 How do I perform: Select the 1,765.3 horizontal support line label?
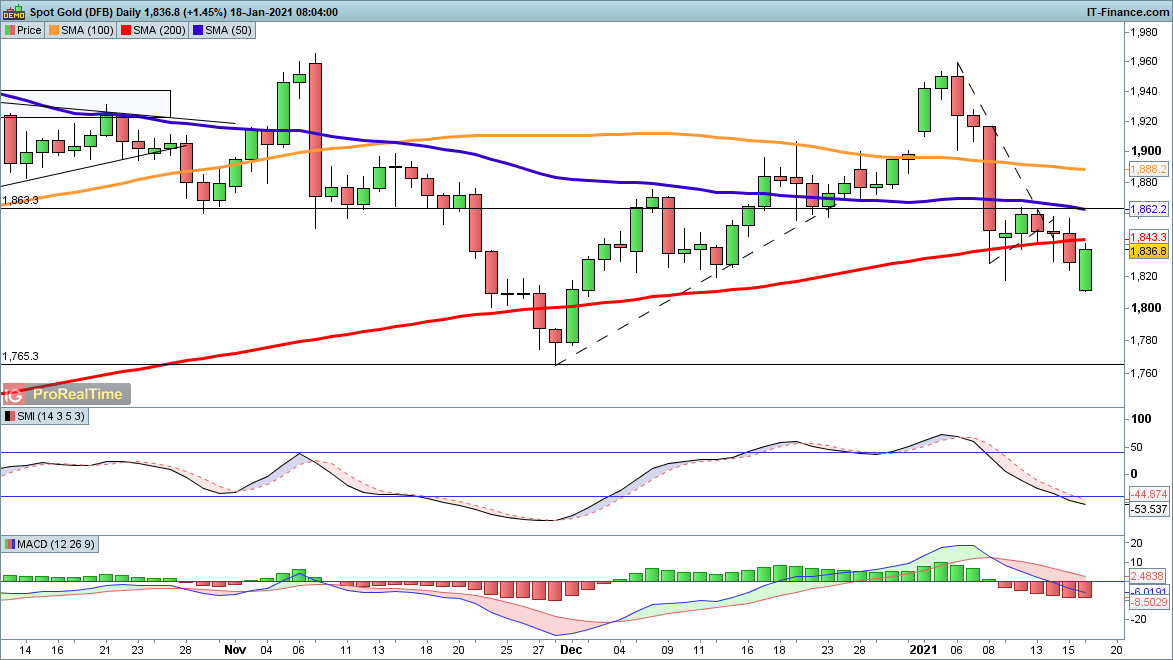pyautogui.click(x=21, y=356)
